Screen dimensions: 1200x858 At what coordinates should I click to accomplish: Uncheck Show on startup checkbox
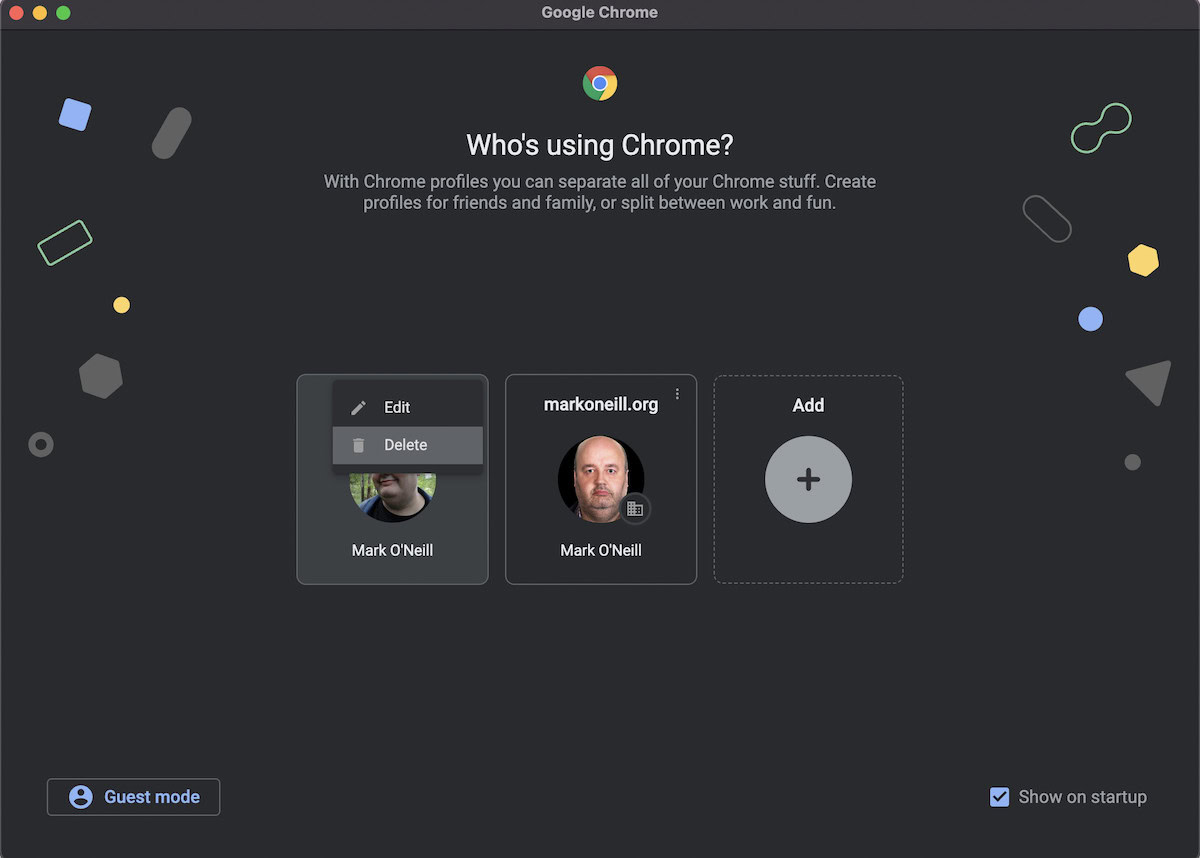(x=999, y=797)
